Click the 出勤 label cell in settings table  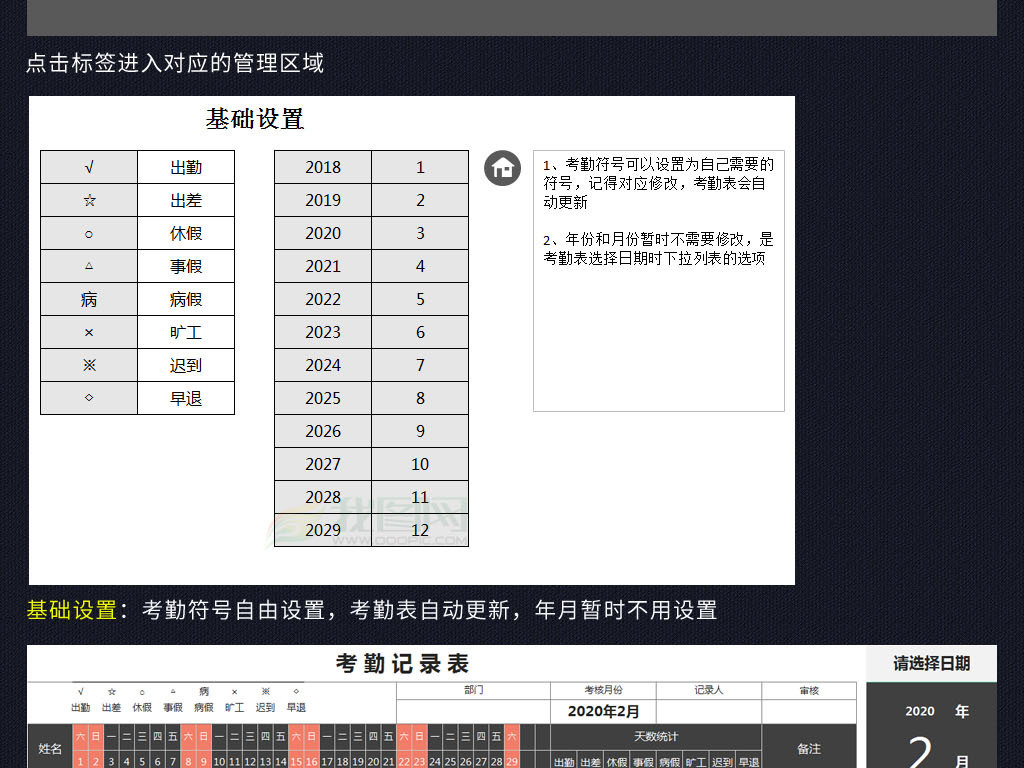click(x=186, y=167)
